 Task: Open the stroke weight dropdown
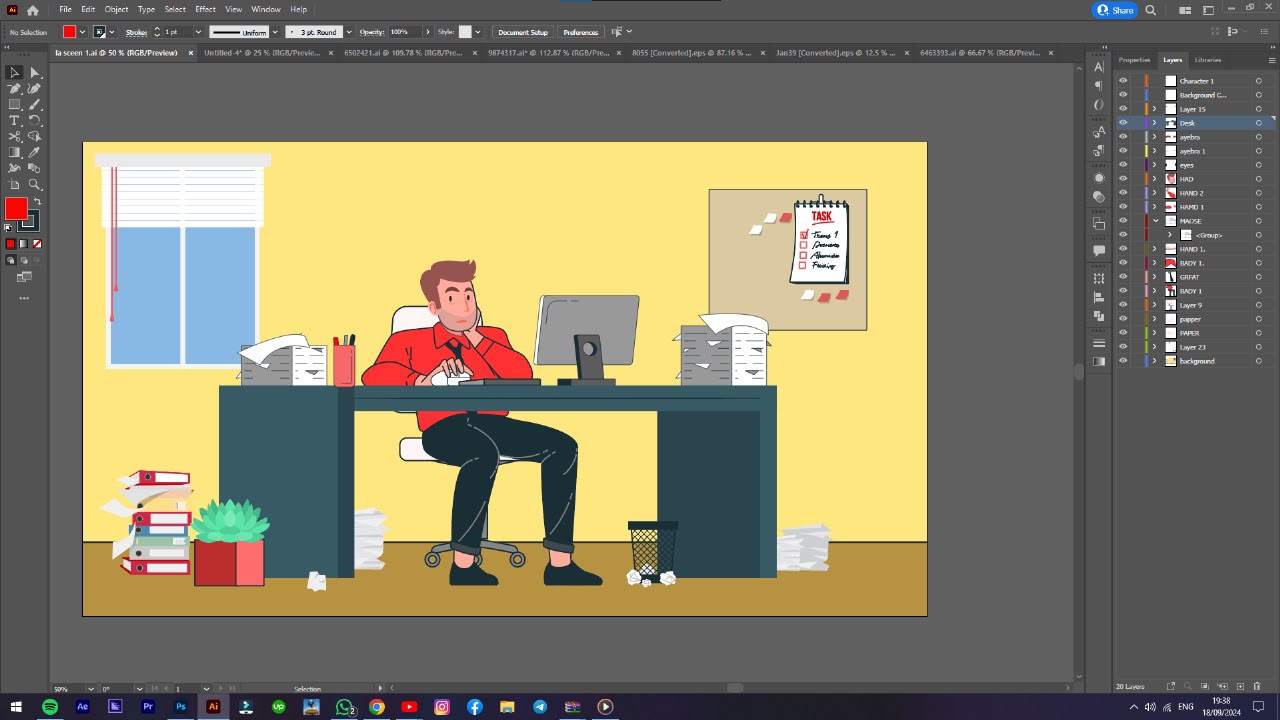tap(198, 32)
